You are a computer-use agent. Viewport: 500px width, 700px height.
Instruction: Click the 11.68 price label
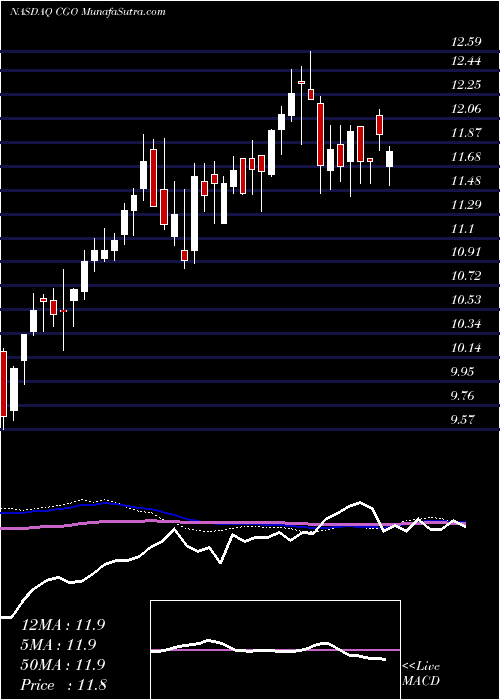point(466,157)
